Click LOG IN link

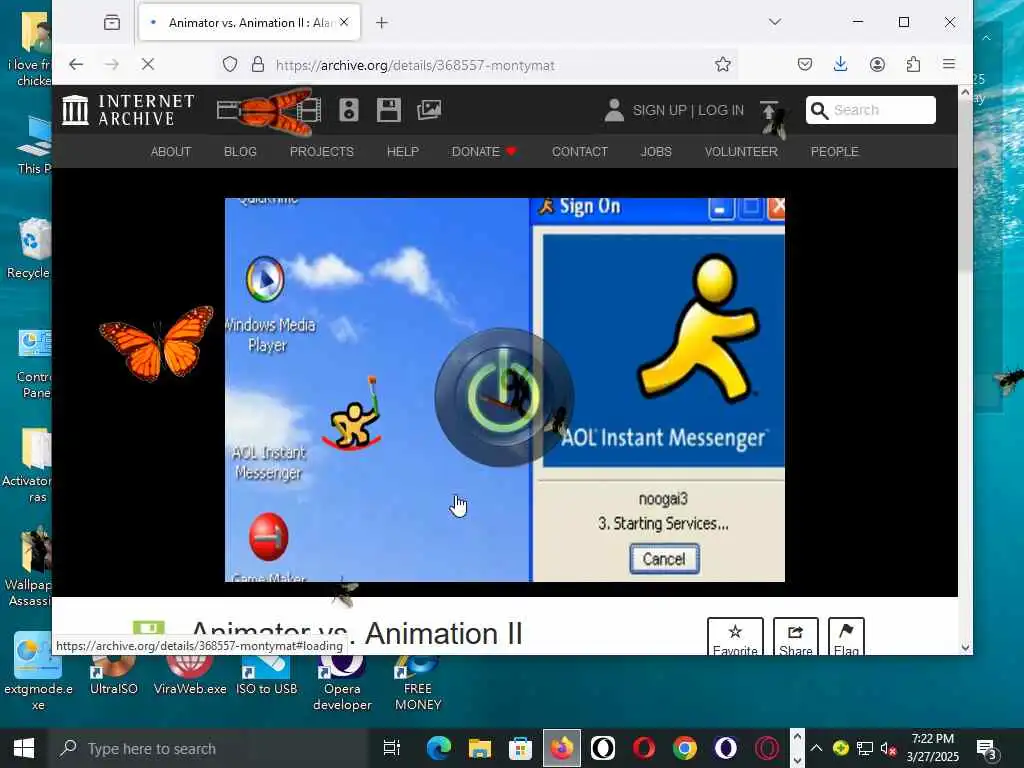pos(721,110)
